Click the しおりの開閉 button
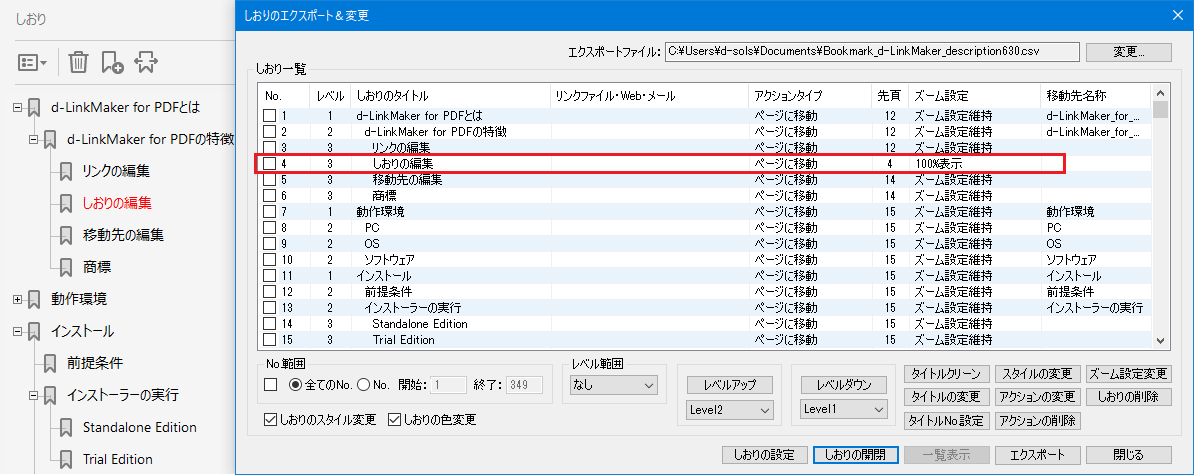This screenshot has width=1194, height=475. click(855, 454)
